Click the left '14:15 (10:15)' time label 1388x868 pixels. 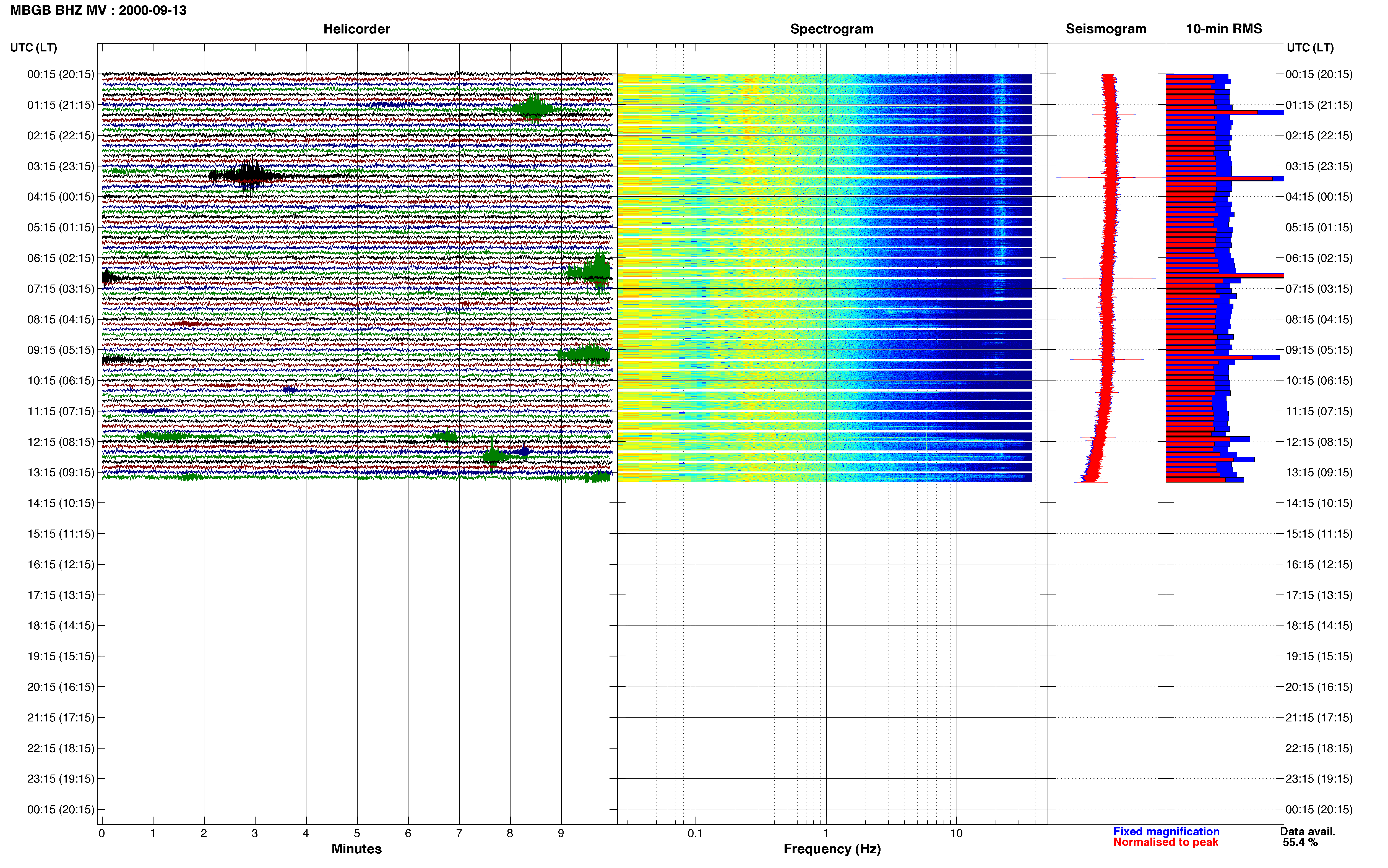click(61, 504)
